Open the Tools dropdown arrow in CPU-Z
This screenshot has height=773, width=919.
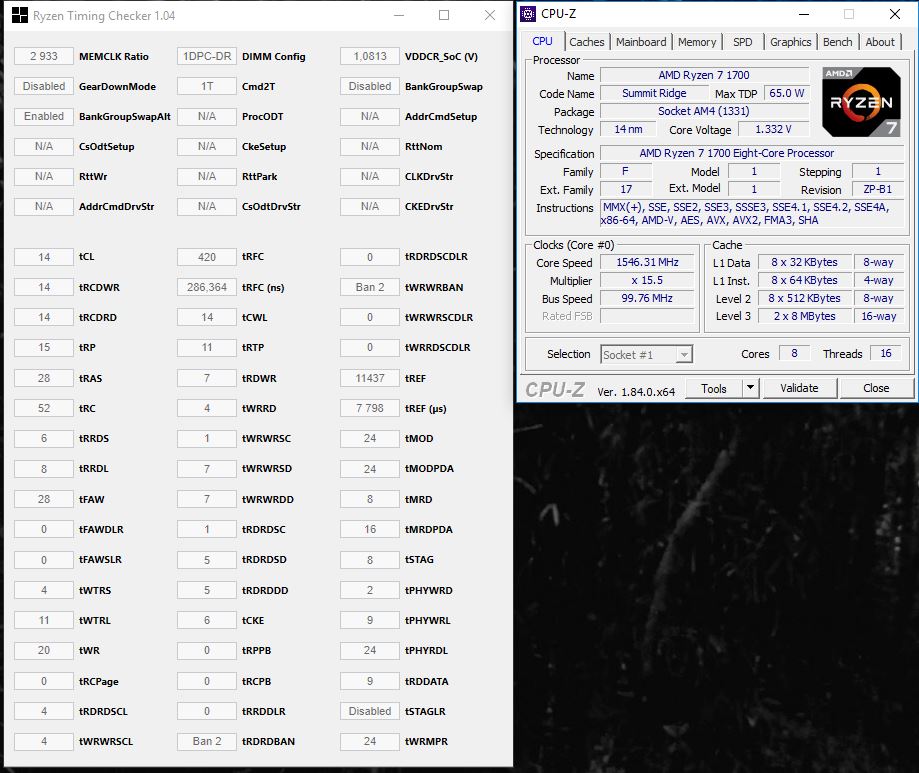click(750, 388)
